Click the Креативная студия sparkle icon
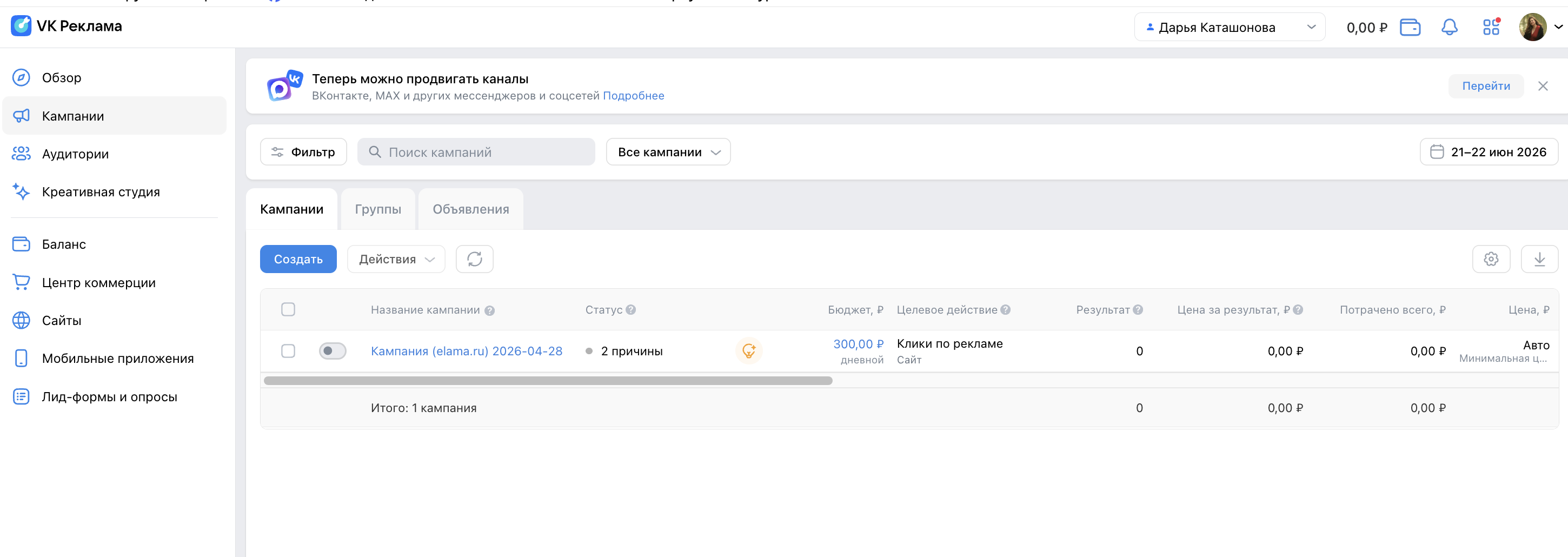This screenshot has height=557, width=1568. coord(21,192)
